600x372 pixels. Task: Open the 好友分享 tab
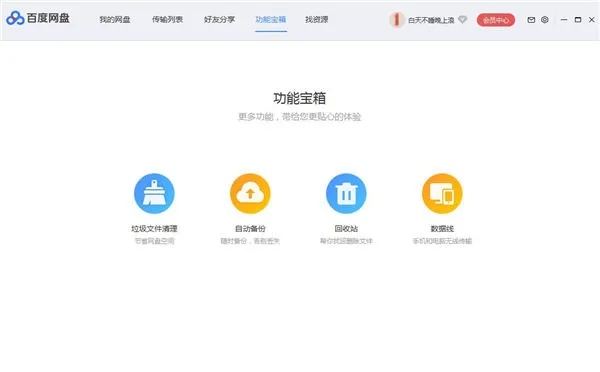point(219,20)
